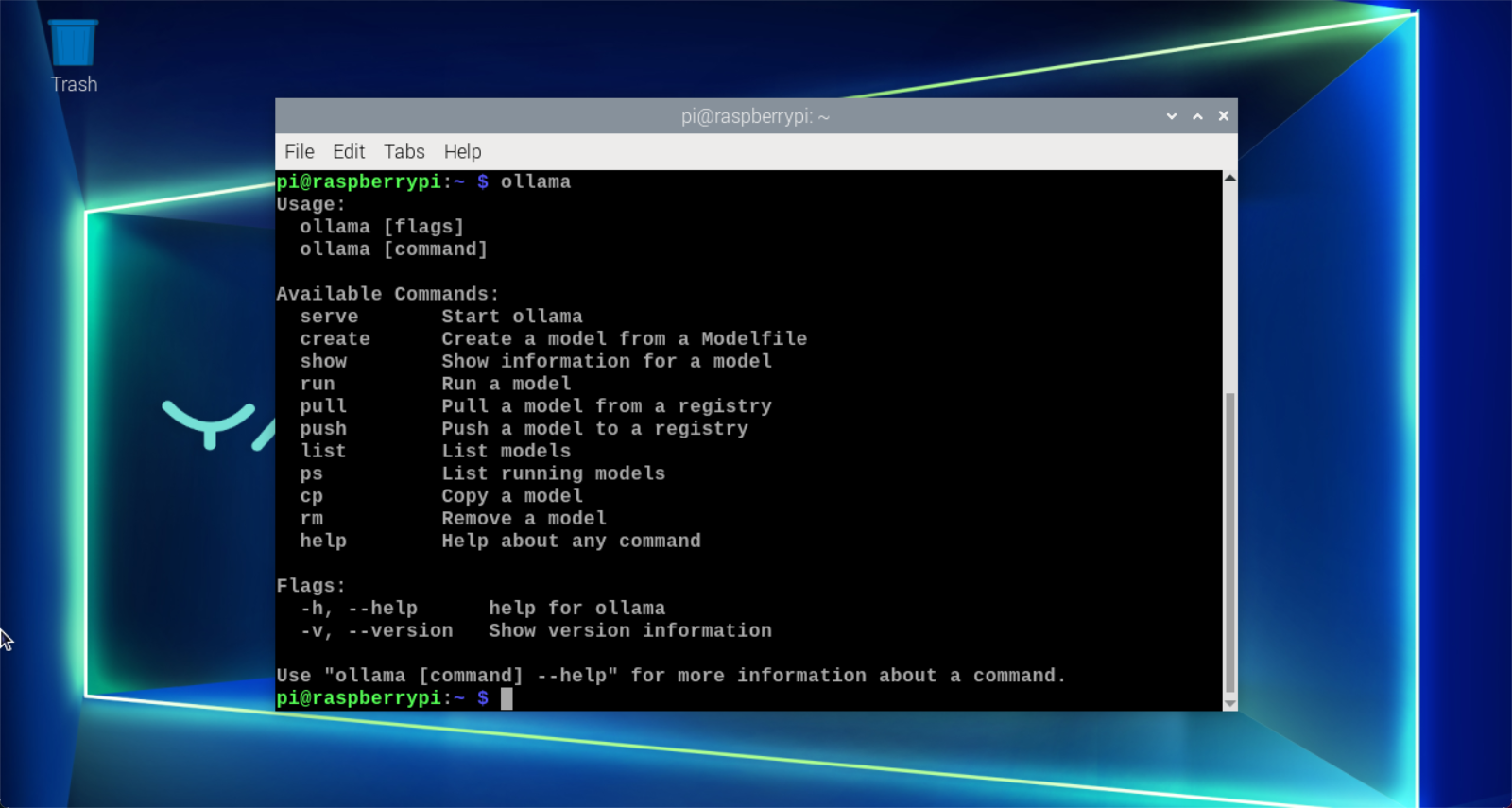Click the 'run' command name
The image size is (1512, 808).
[318, 385]
